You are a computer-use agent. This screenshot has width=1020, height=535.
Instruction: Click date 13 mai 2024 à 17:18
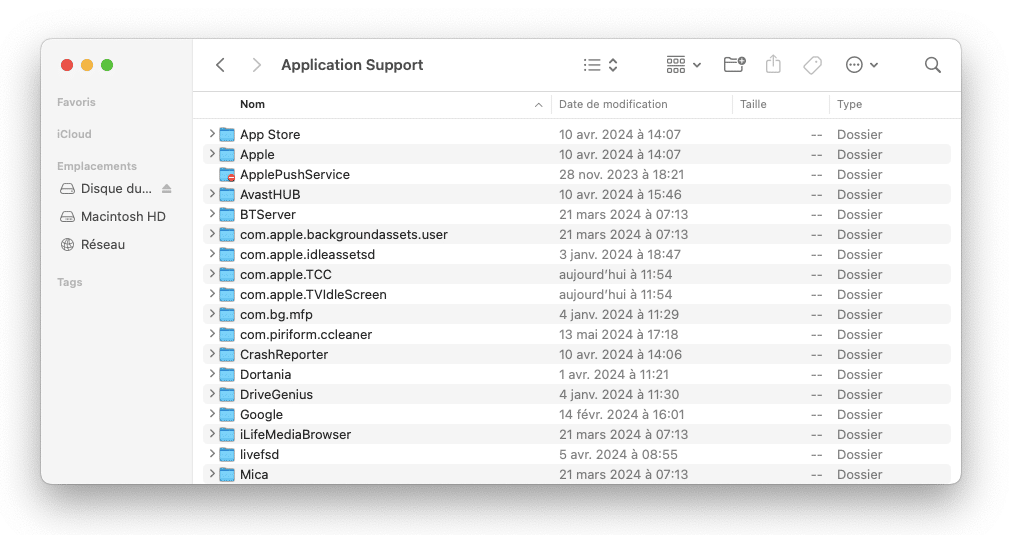tap(618, 335)
